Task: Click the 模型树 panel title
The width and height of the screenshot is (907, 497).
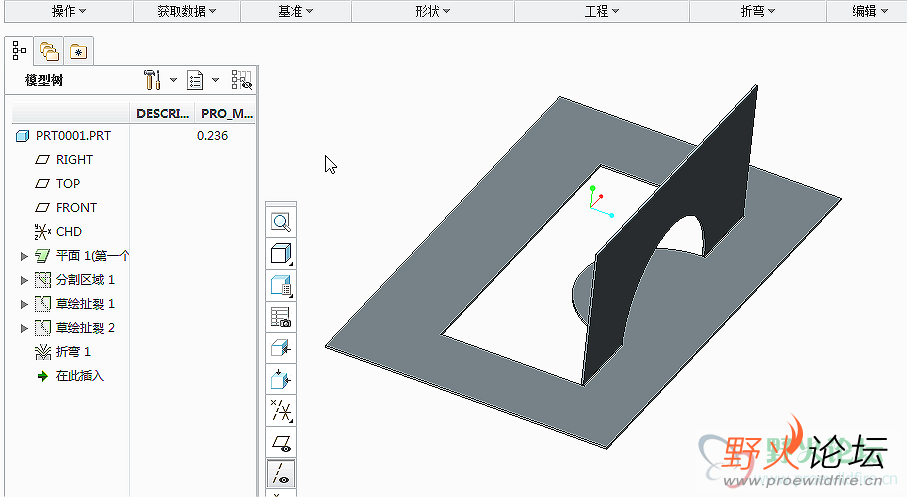Action: [x=43, y=80]
